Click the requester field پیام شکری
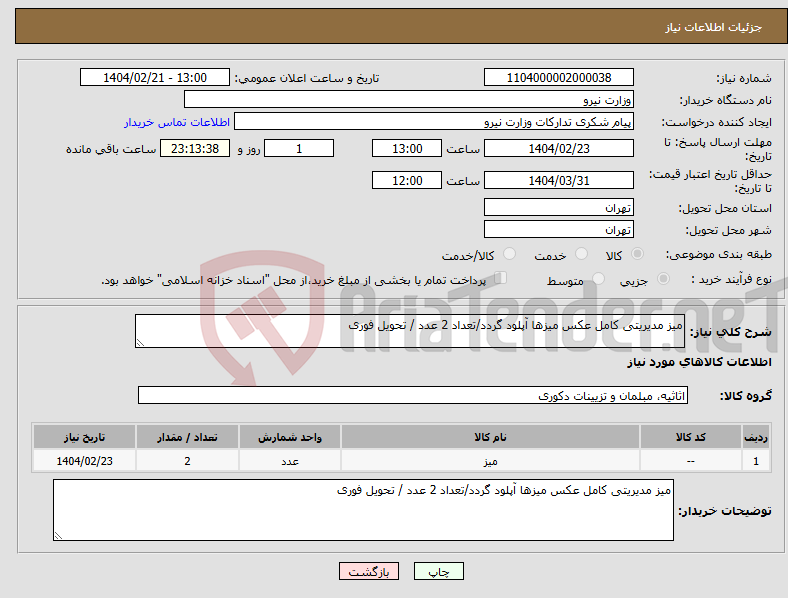788x598 pixels. (x=434, y=122)
